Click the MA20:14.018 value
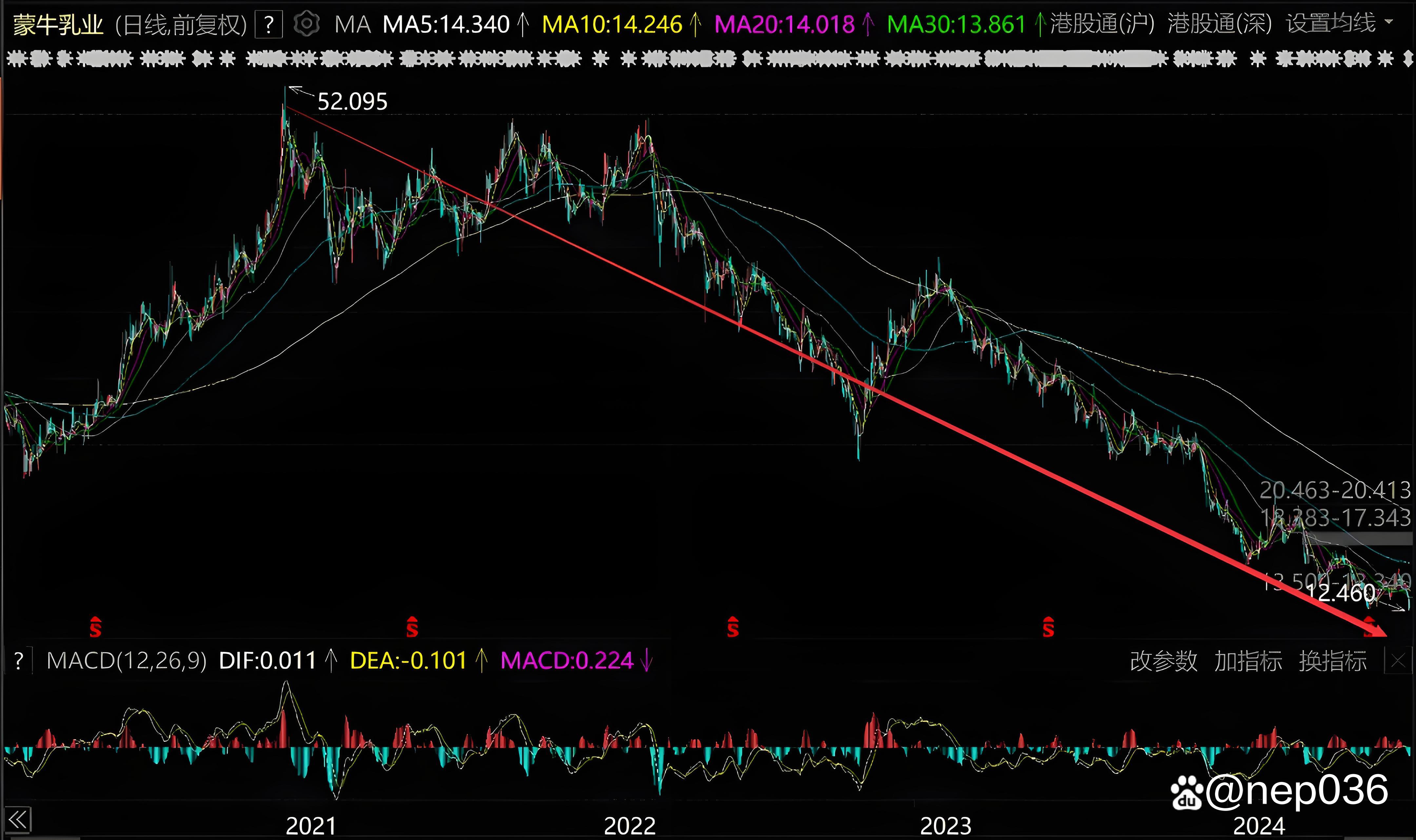 (785, 25)
